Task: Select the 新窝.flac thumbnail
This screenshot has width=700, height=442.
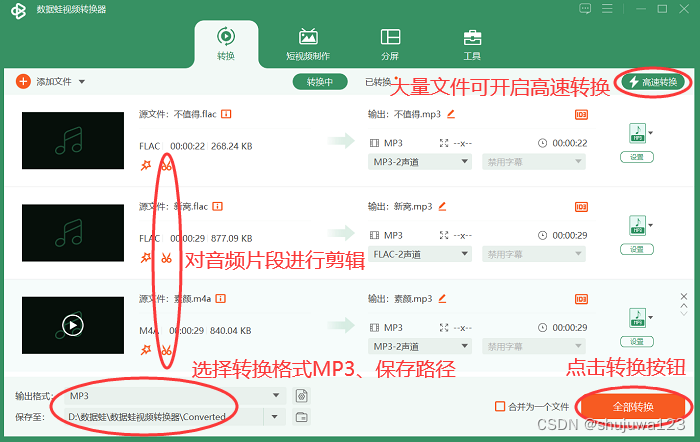Action: point(73,233)
